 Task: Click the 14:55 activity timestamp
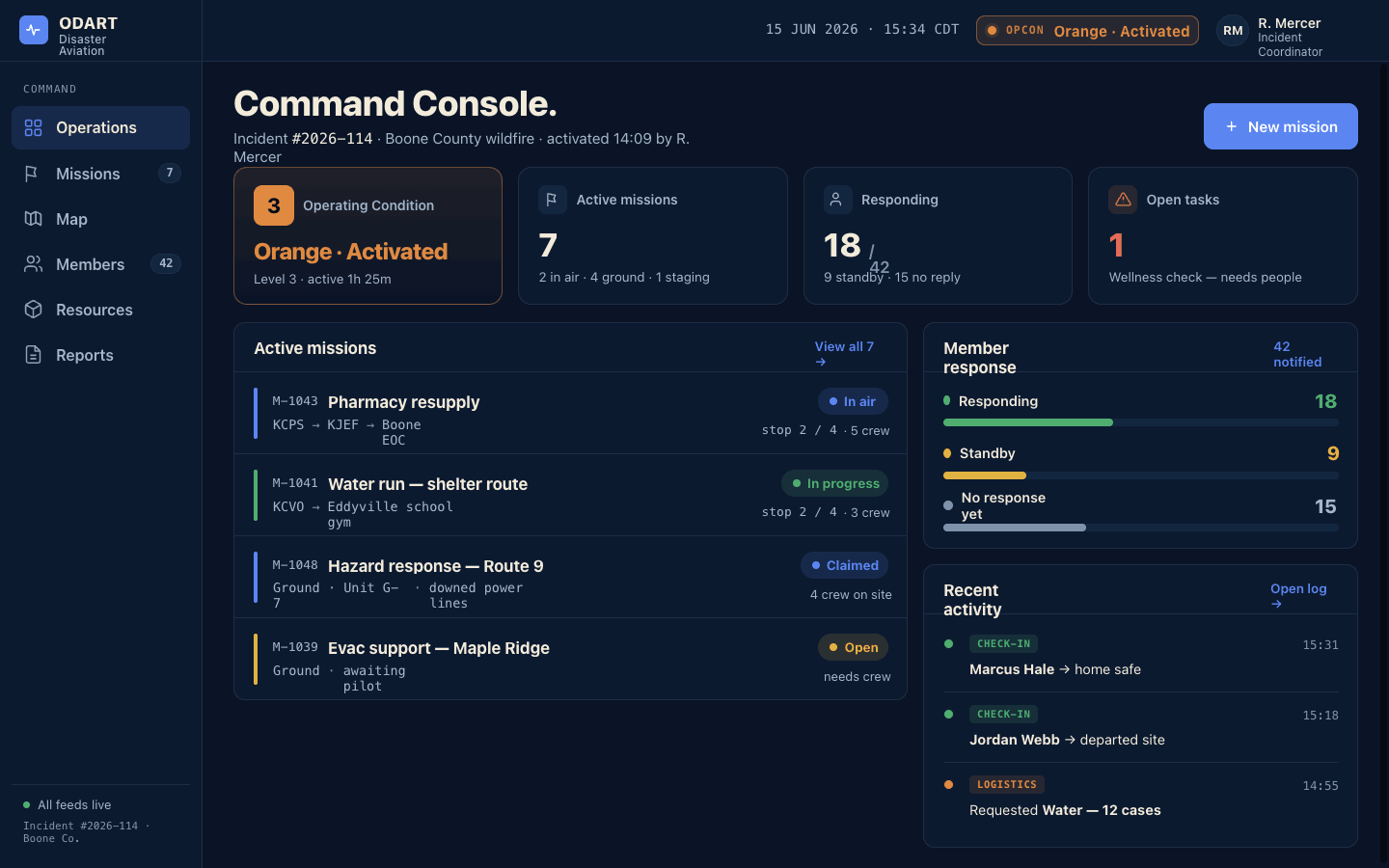(x=1321, y=786)
